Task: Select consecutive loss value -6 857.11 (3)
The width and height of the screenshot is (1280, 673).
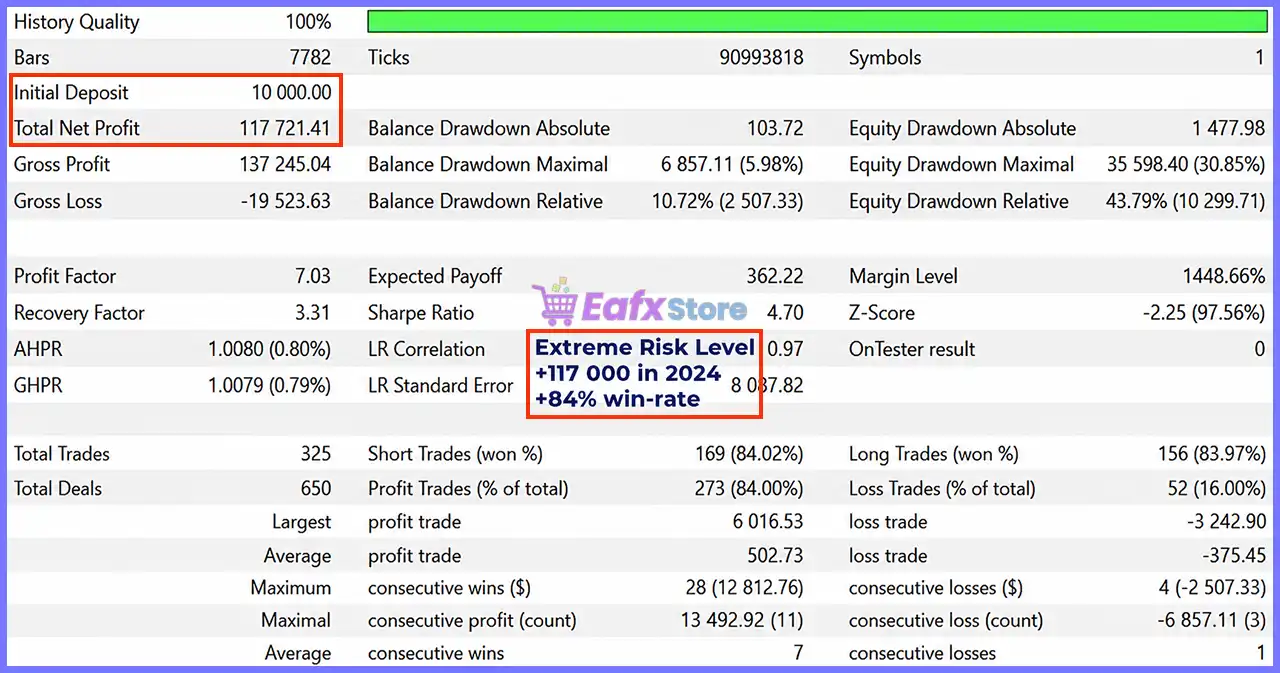Action: pyautogui.click(x=1210, y=621)
